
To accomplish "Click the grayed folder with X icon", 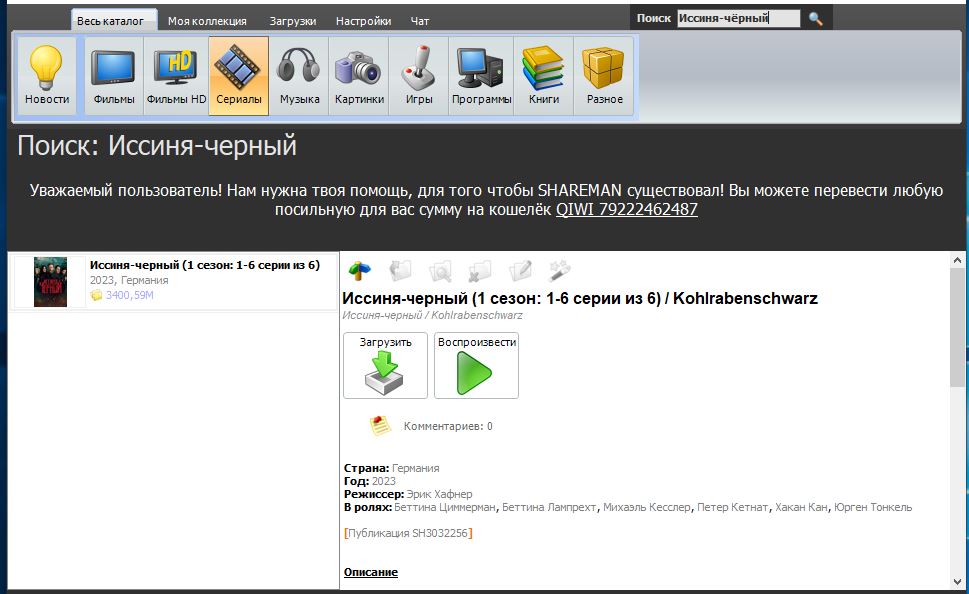I will 480,270.
